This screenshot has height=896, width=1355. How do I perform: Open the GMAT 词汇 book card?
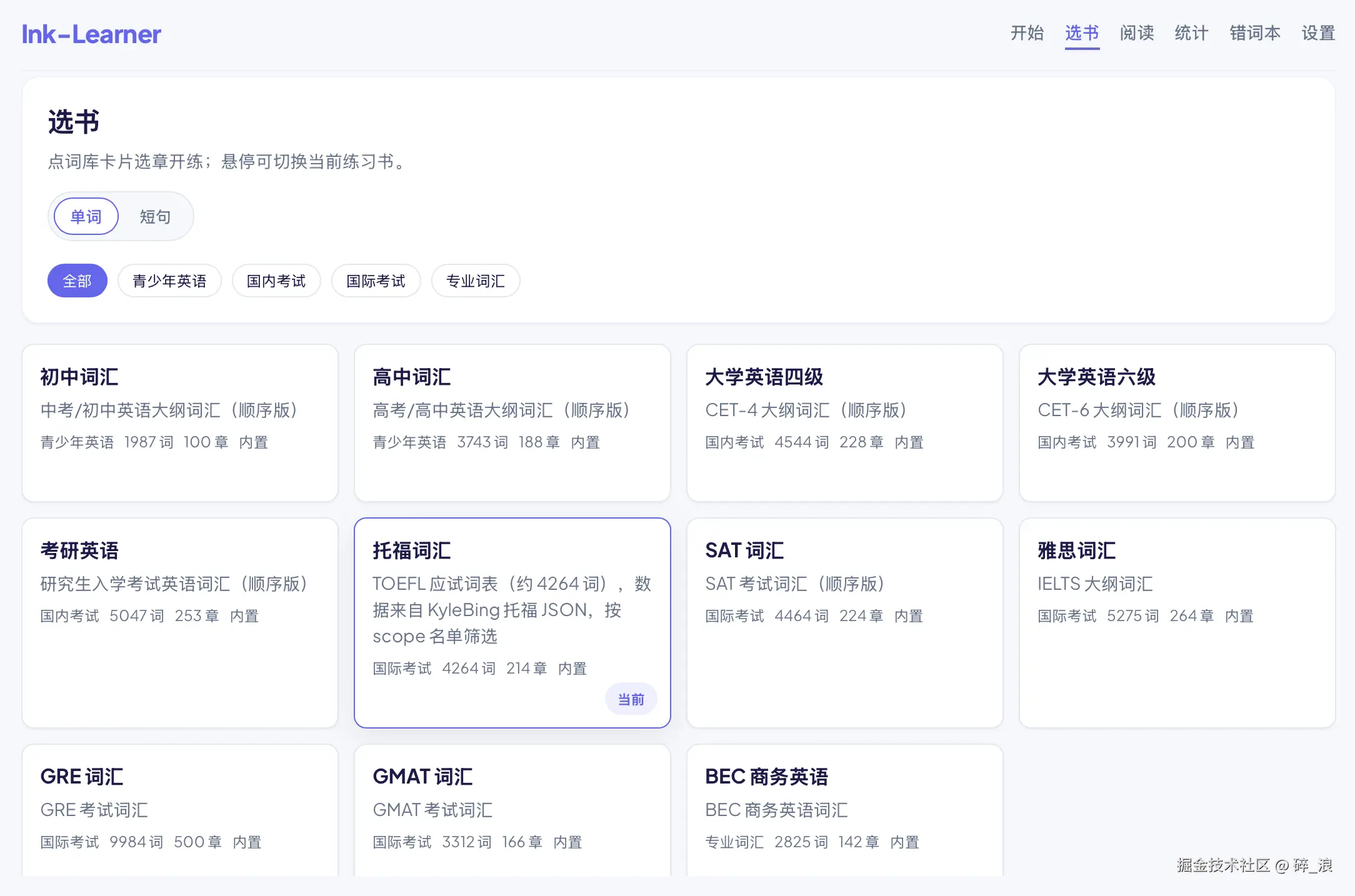pos(512,810)
